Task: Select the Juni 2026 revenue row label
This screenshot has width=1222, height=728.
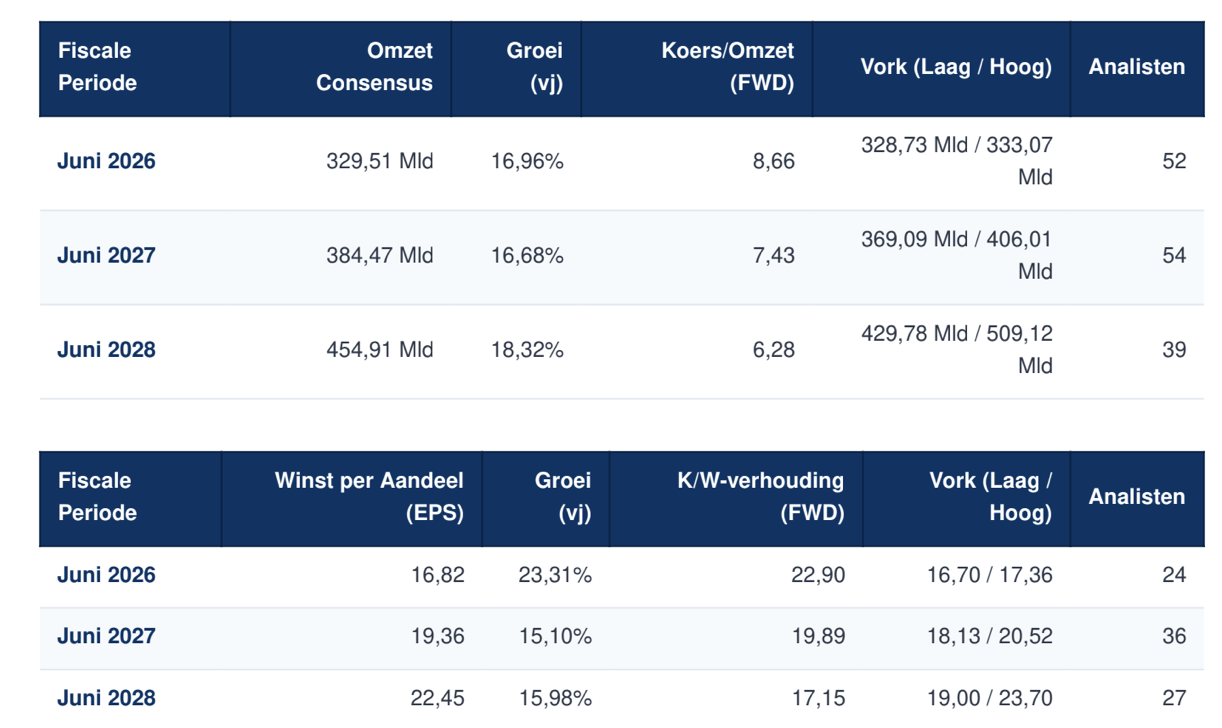Action: tap(106, 161)
